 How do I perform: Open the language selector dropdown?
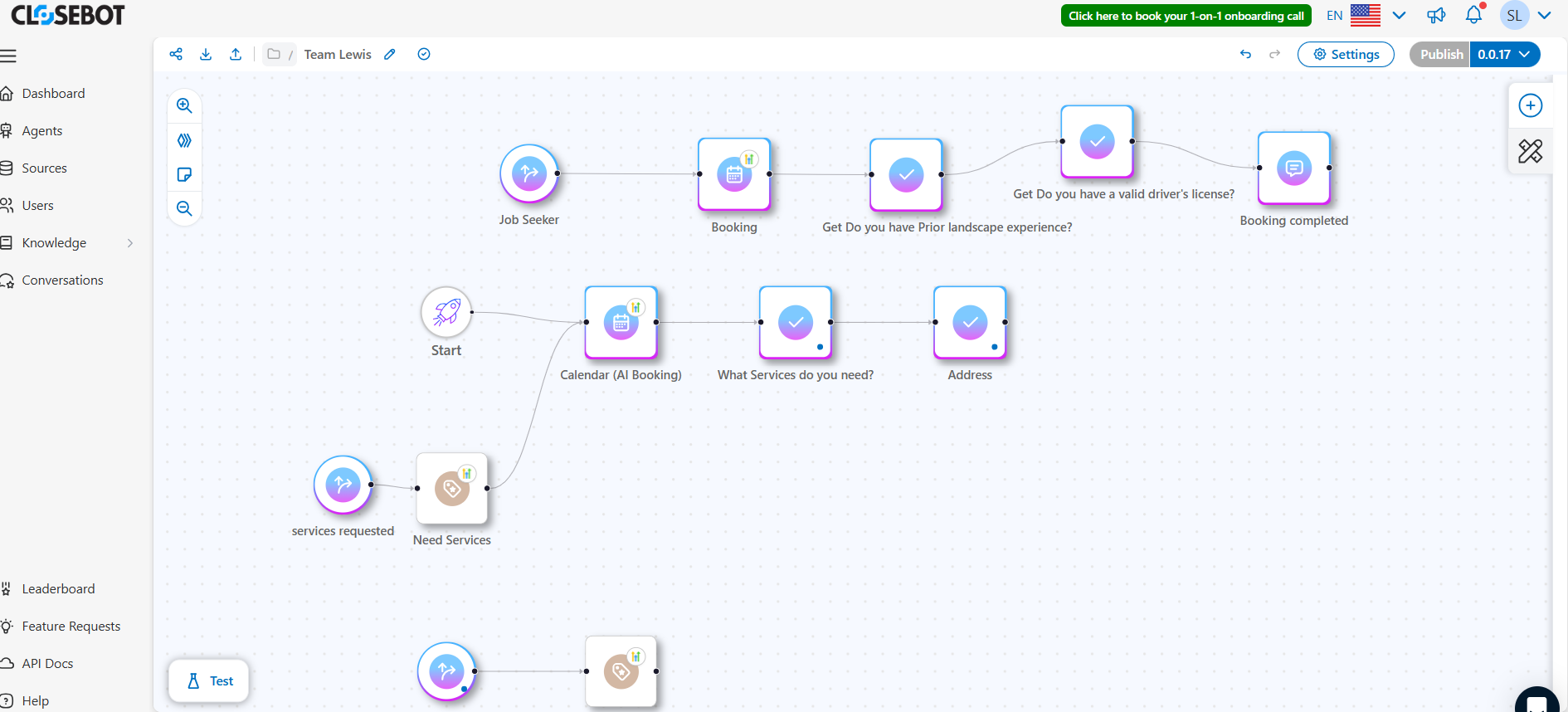(x=1399, y=15)
